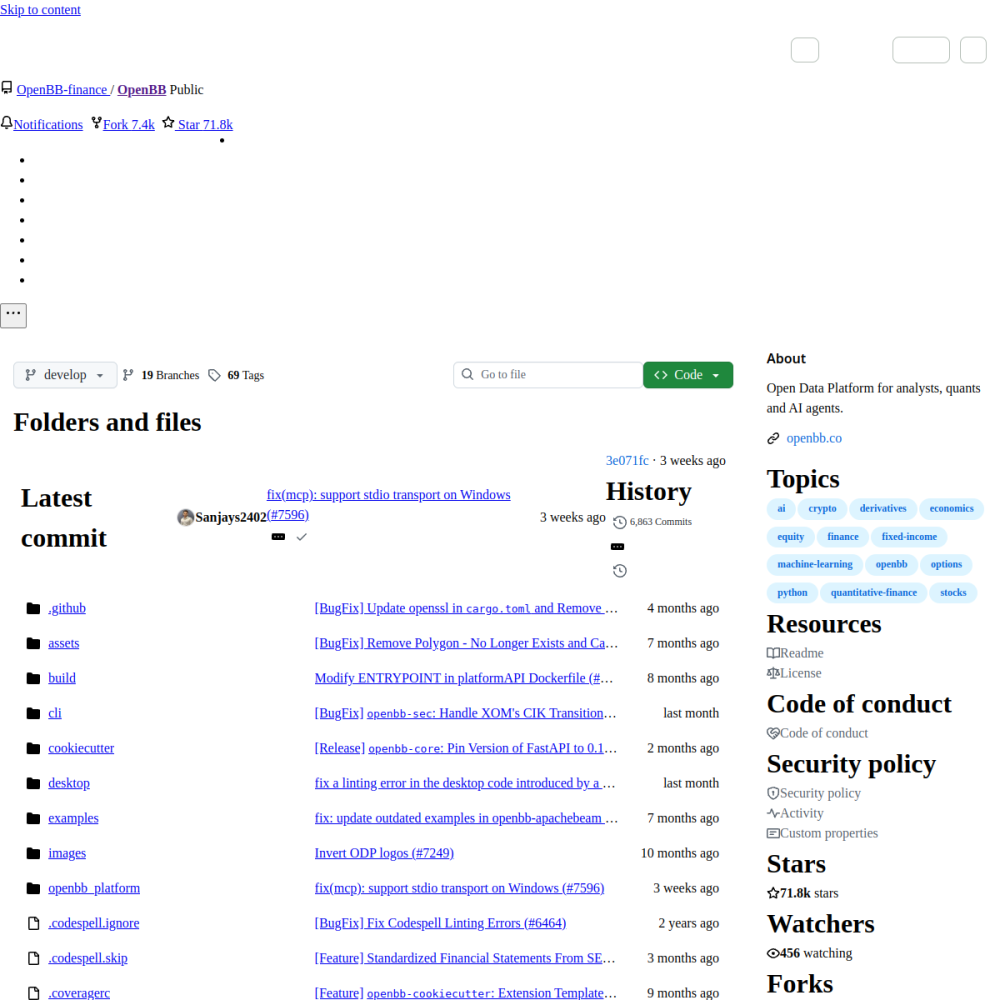
Task: Click Sanjays2402 avatar image
Action: tap(186, 517)
